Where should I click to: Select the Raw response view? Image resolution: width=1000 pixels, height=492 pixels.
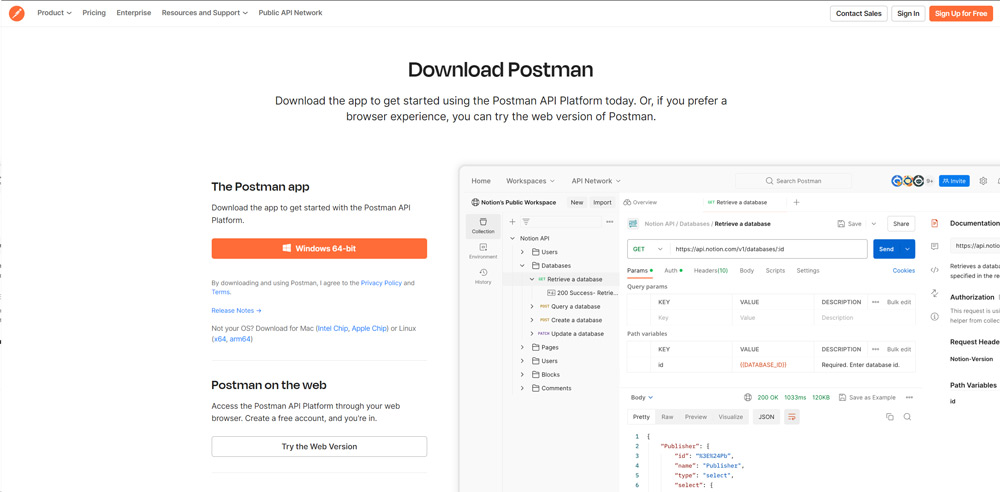(667, 417)
